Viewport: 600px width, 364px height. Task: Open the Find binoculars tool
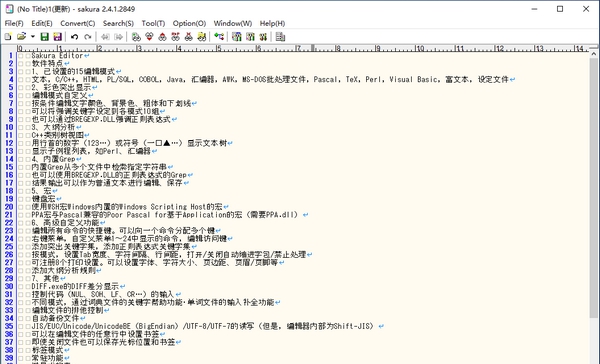pyautogui.click(x=136, y=37)
